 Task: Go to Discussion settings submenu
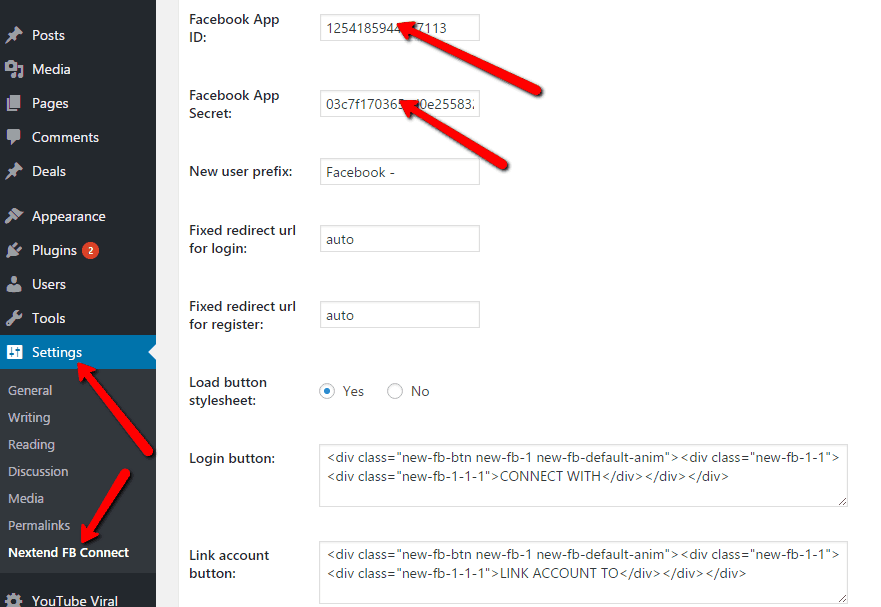tap(38, 471)
